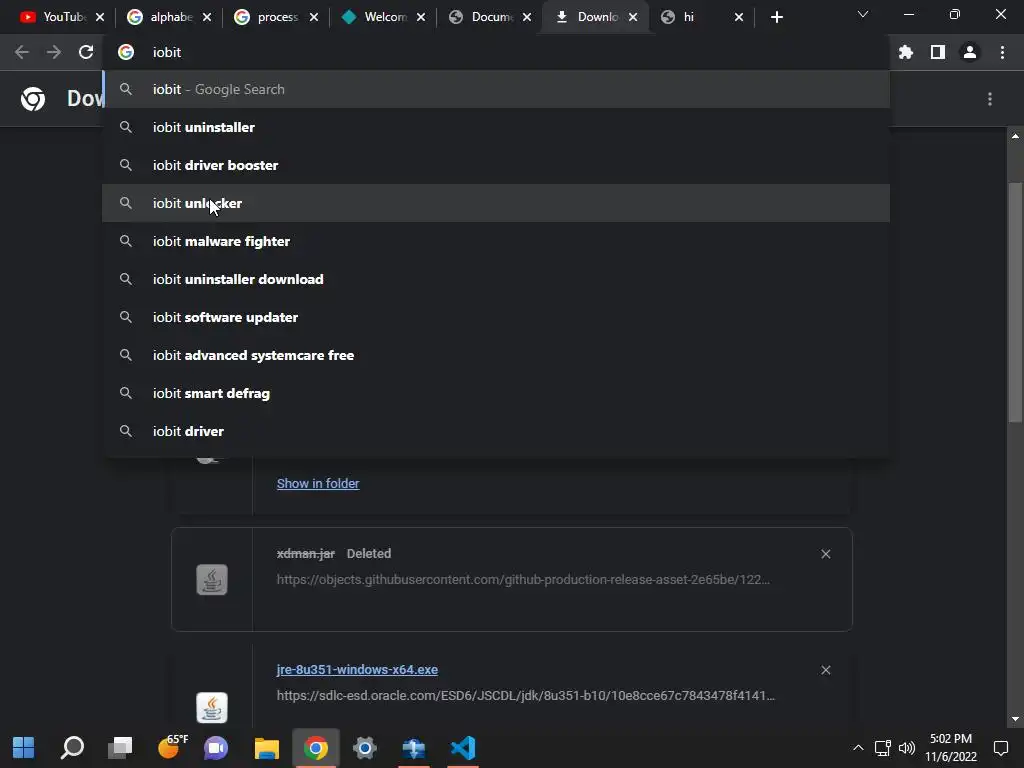This screenshot has height=768, width=1024.
Task: Click the xdman.jar githubusercontent URL
Action: coord(523,579)
